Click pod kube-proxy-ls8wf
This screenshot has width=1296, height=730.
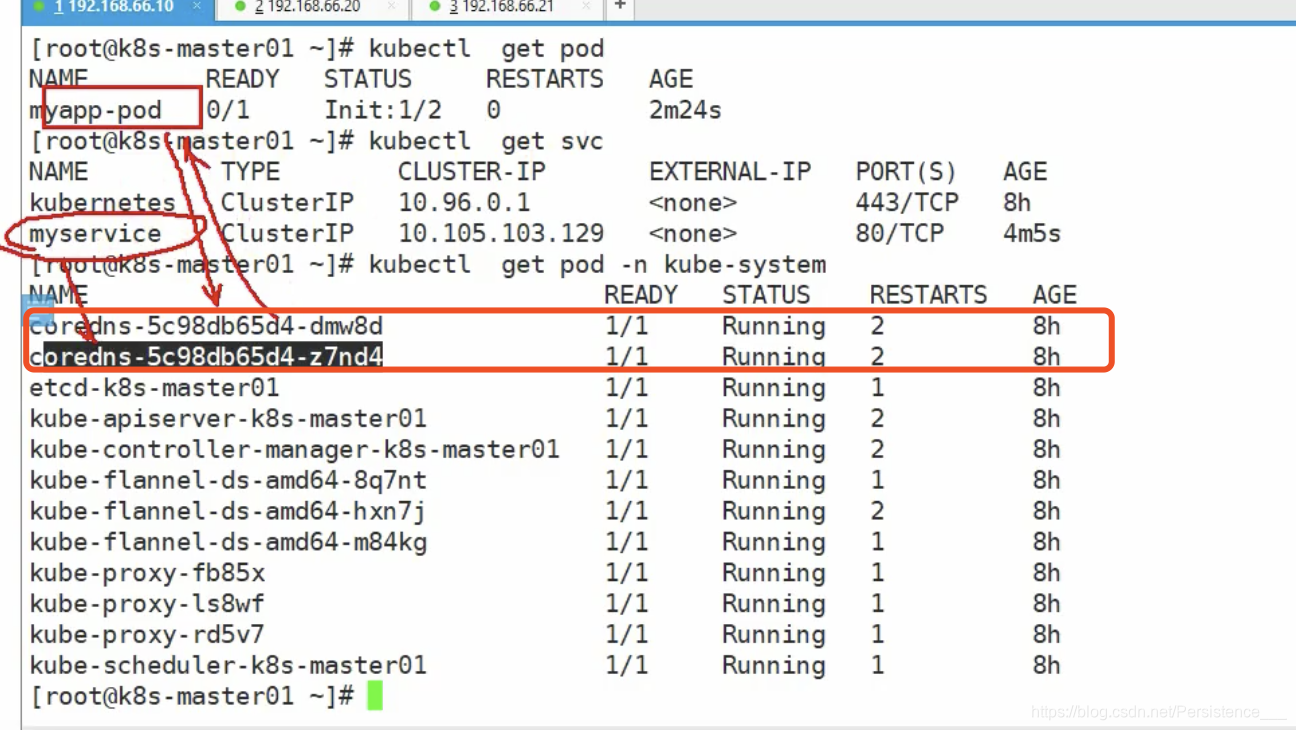(x=148, y=604)
